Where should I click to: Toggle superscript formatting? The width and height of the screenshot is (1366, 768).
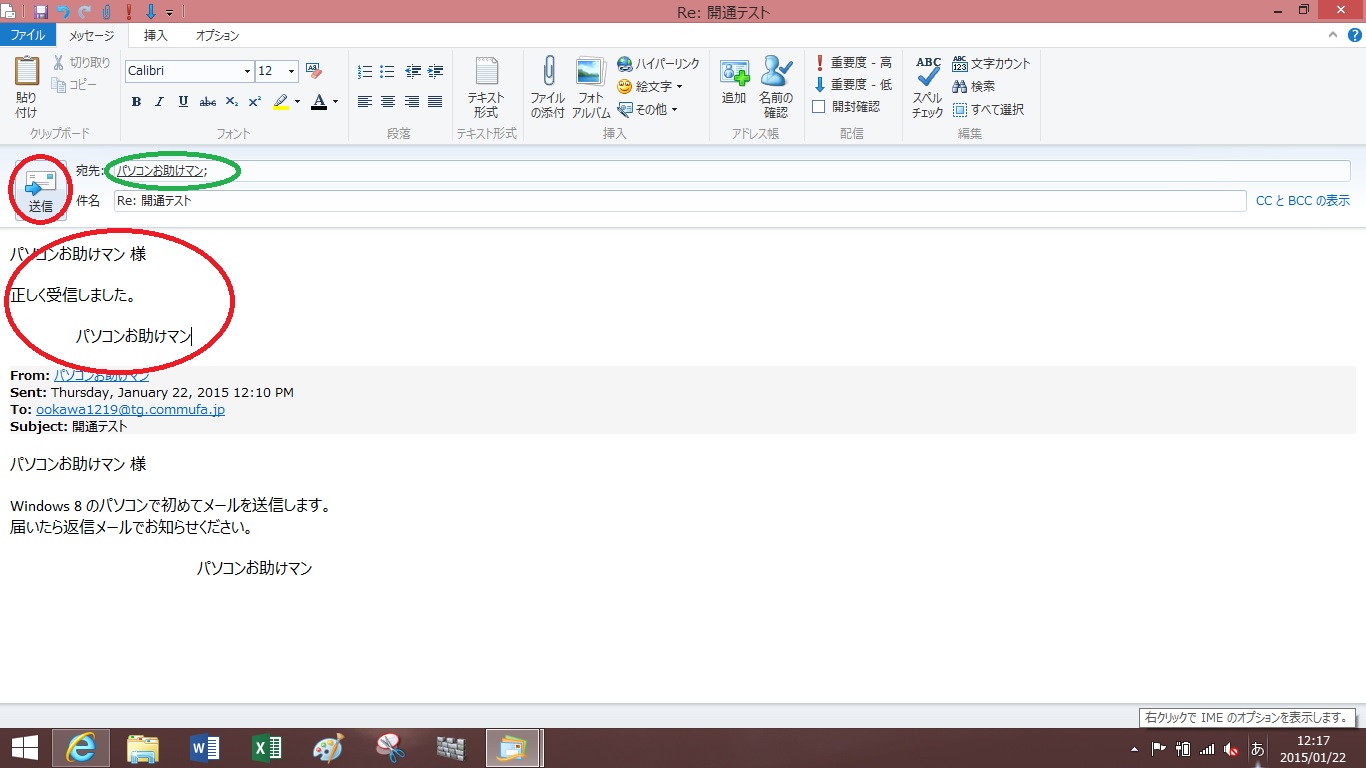coord(254,101)
